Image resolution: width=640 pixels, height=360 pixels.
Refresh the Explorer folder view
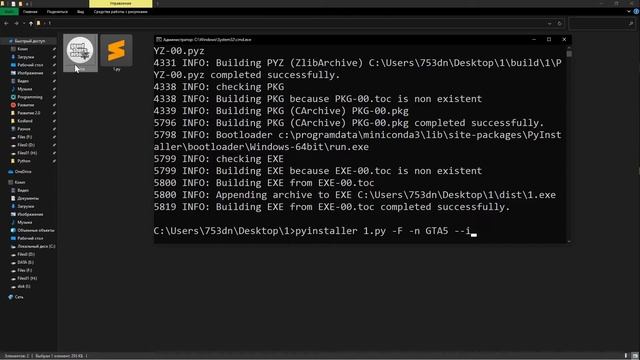pyautogui.click(x=560, y=24)
